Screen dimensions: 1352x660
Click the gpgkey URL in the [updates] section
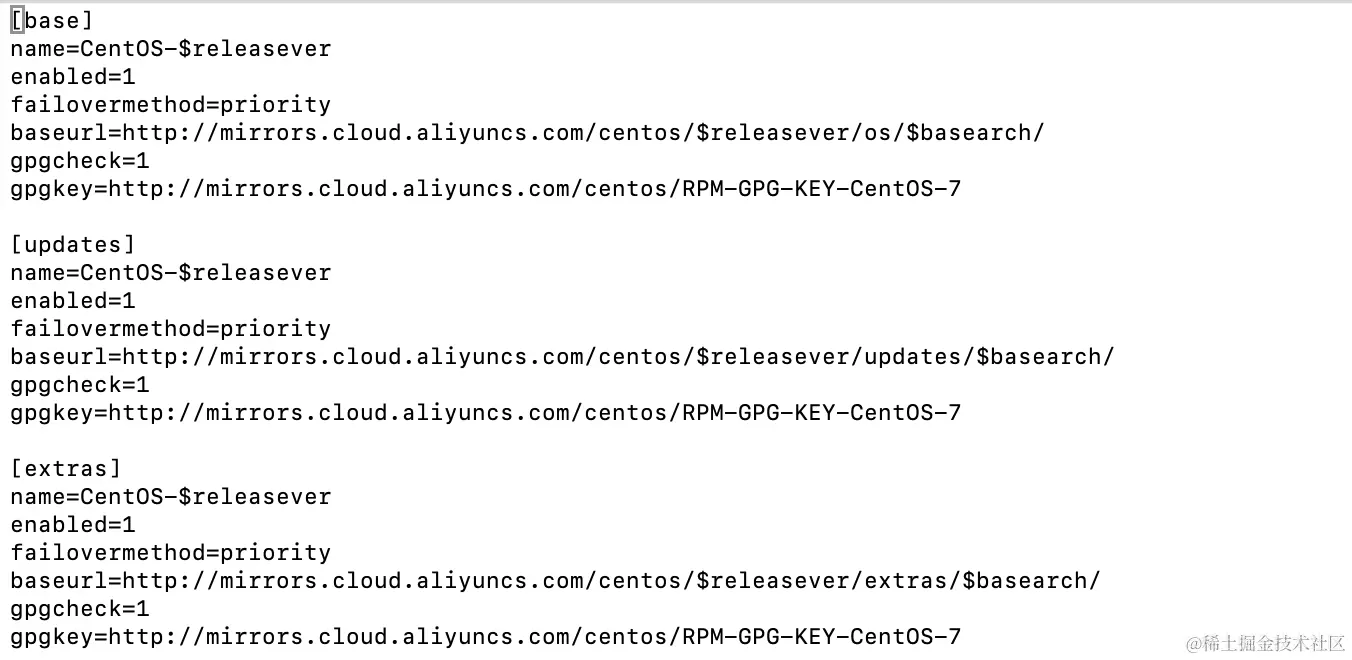coord(534,413)
